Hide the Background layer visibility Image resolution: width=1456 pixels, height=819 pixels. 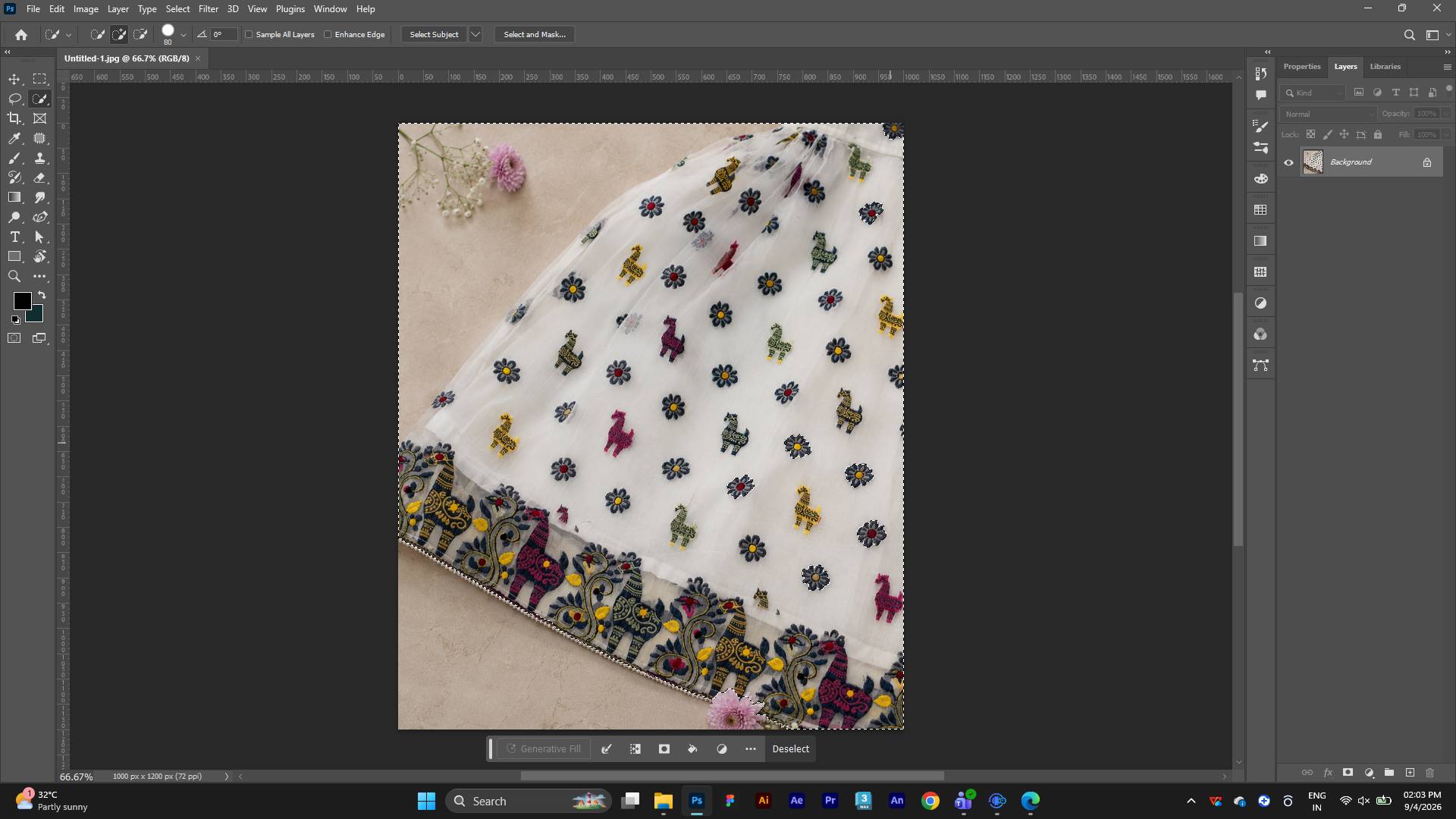(1288, 162)
